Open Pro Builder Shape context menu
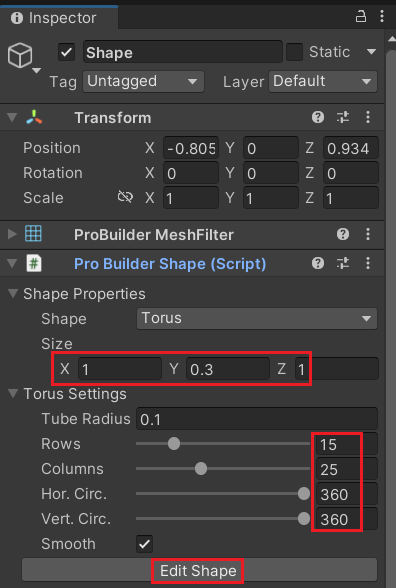 (368, 263)
